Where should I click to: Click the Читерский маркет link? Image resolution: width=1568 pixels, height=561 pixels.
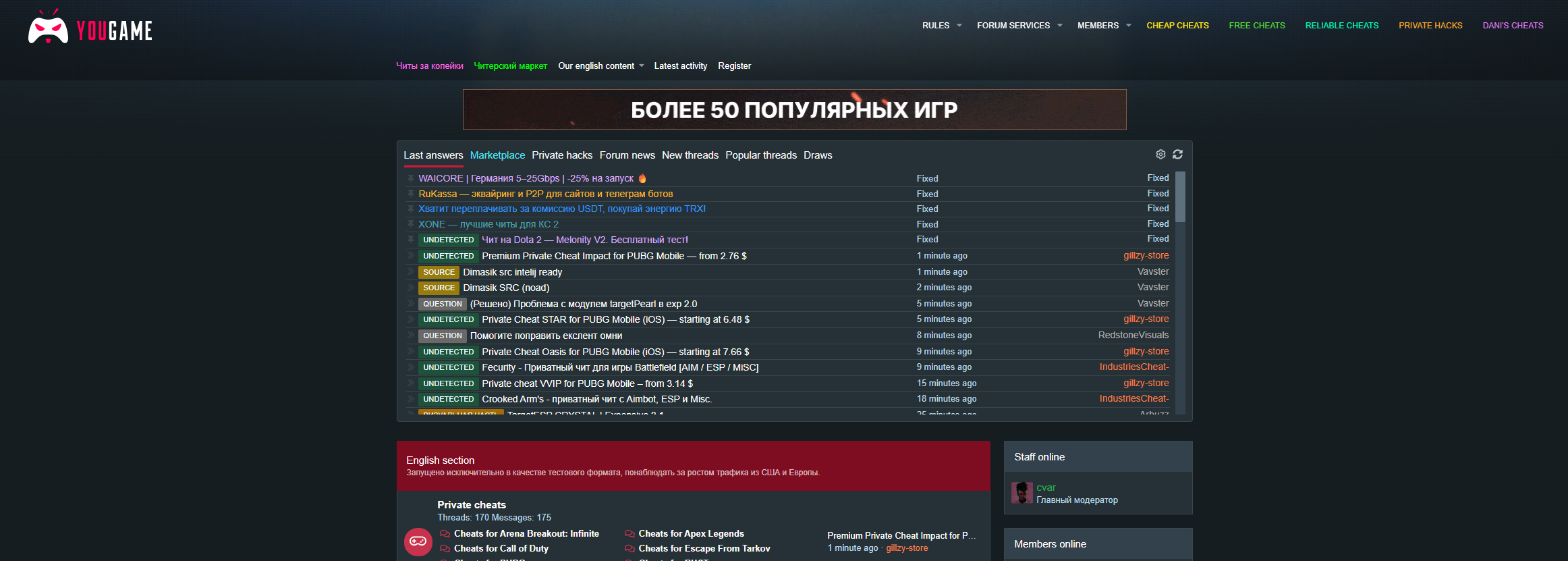pos(511,66)
